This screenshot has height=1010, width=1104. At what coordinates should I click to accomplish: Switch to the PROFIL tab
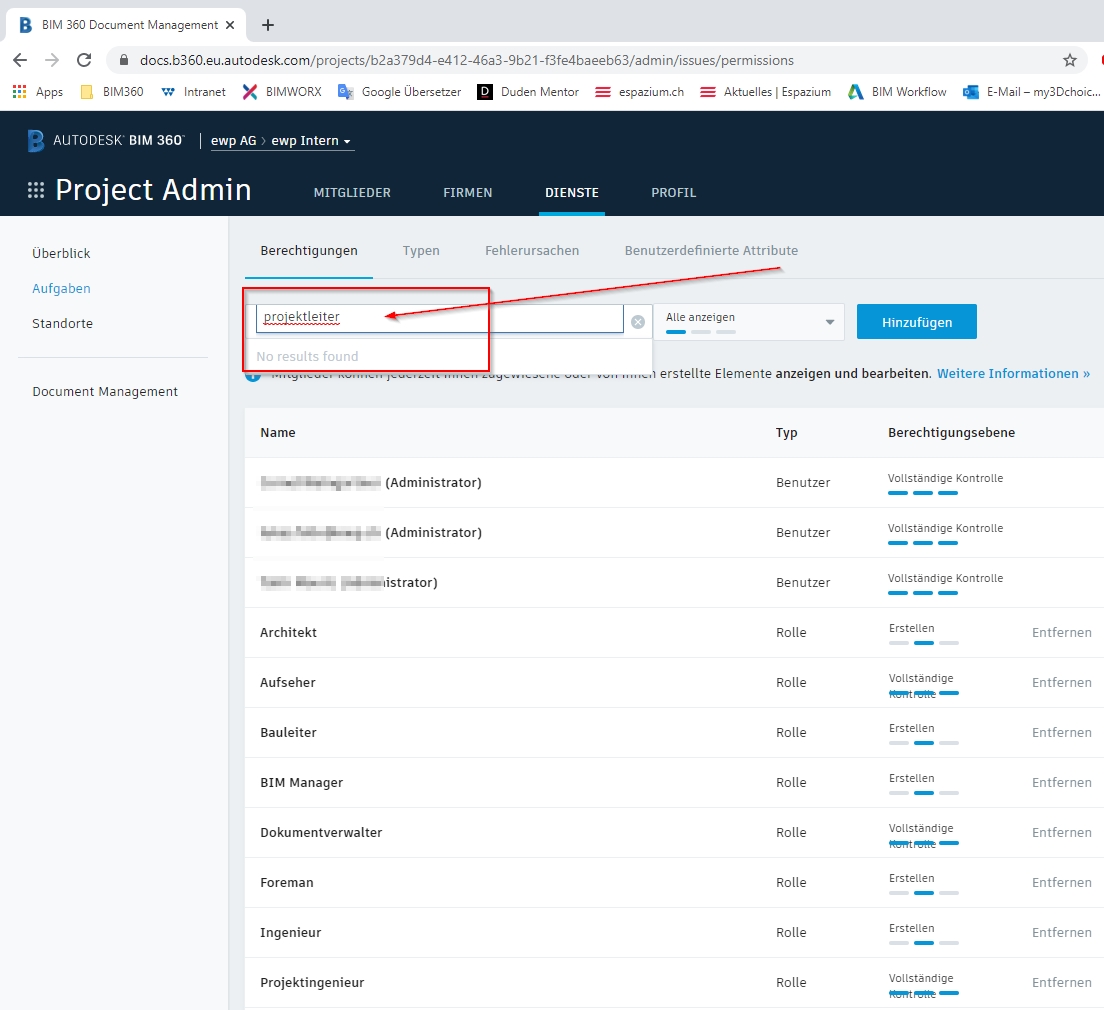click(674, 192)
